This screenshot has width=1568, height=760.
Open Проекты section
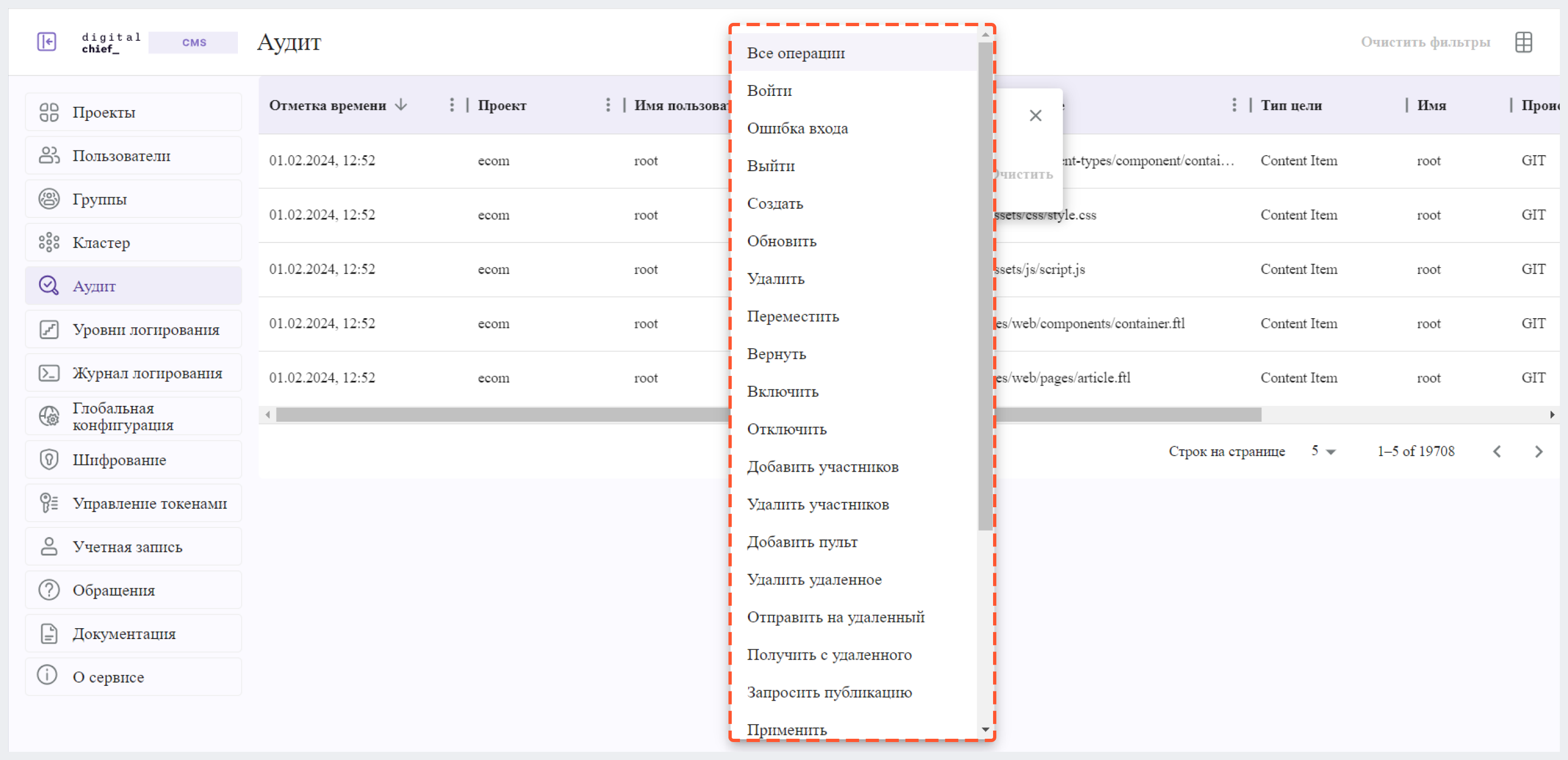click(133, 112)
